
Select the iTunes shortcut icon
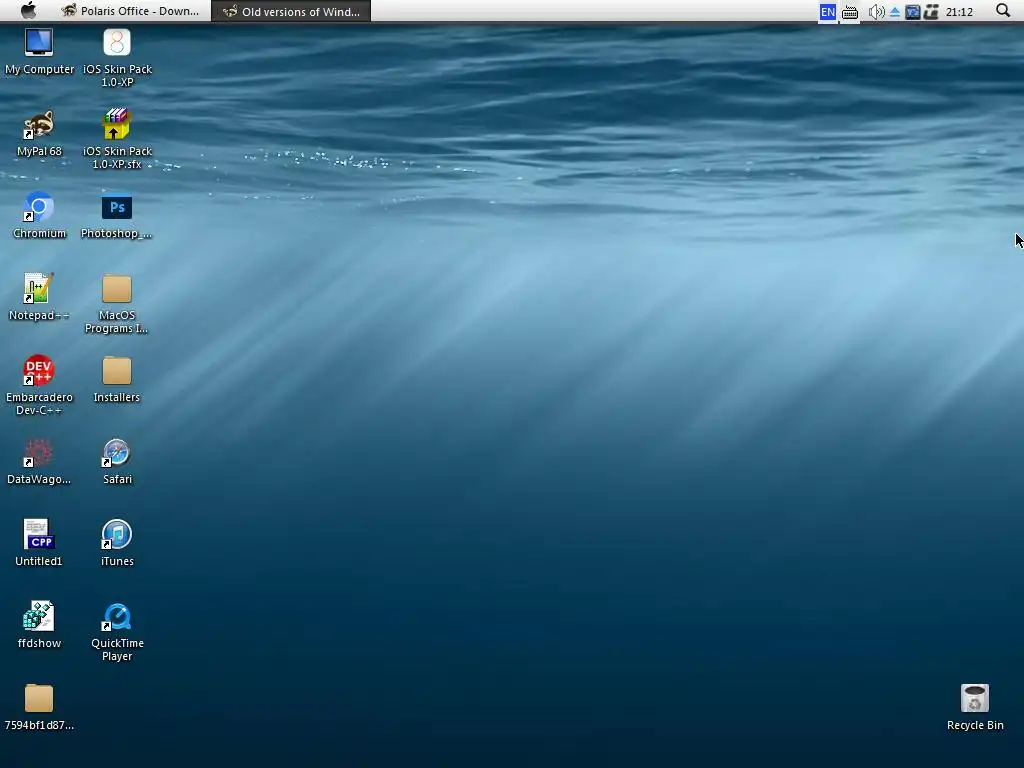point(117,544)
